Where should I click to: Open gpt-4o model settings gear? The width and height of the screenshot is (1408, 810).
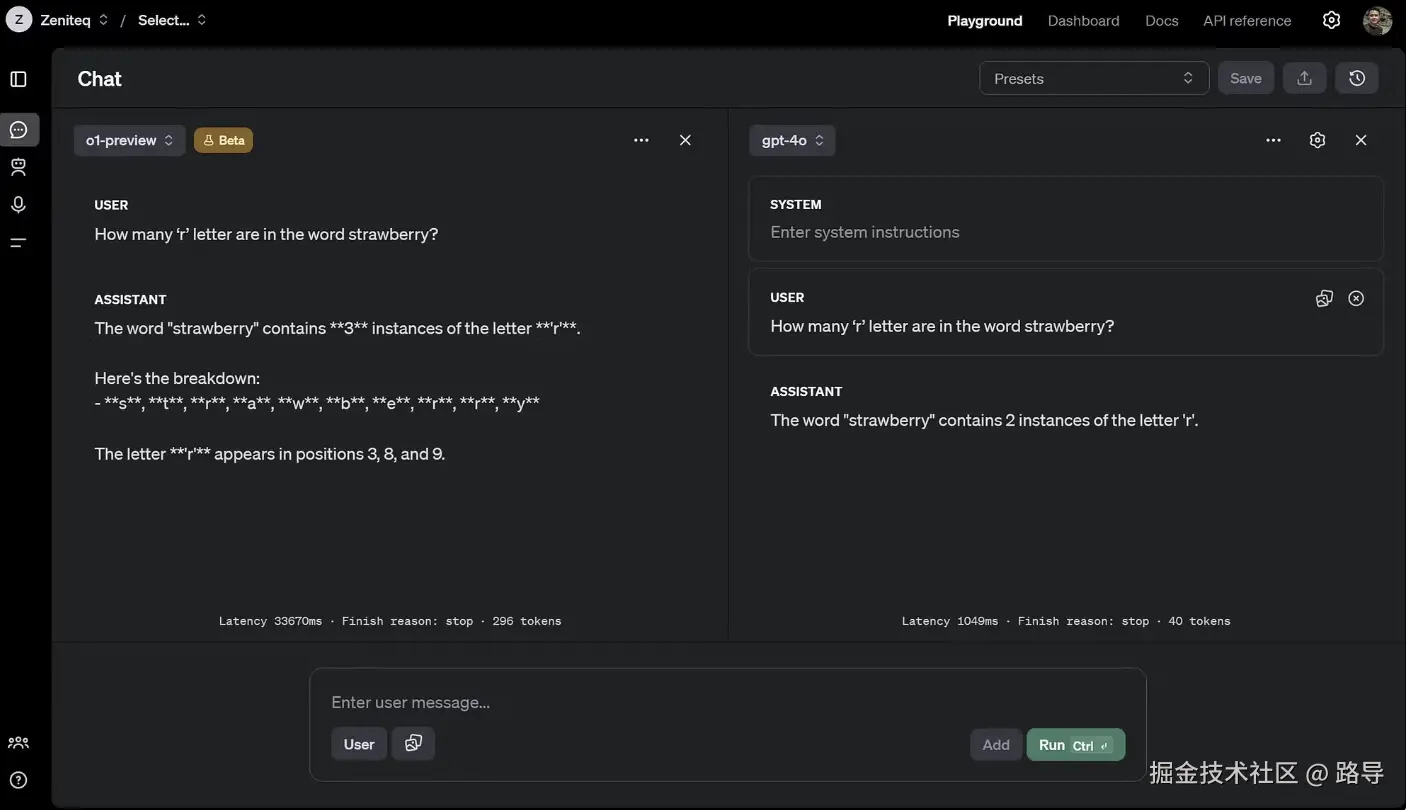(1317, 140)
